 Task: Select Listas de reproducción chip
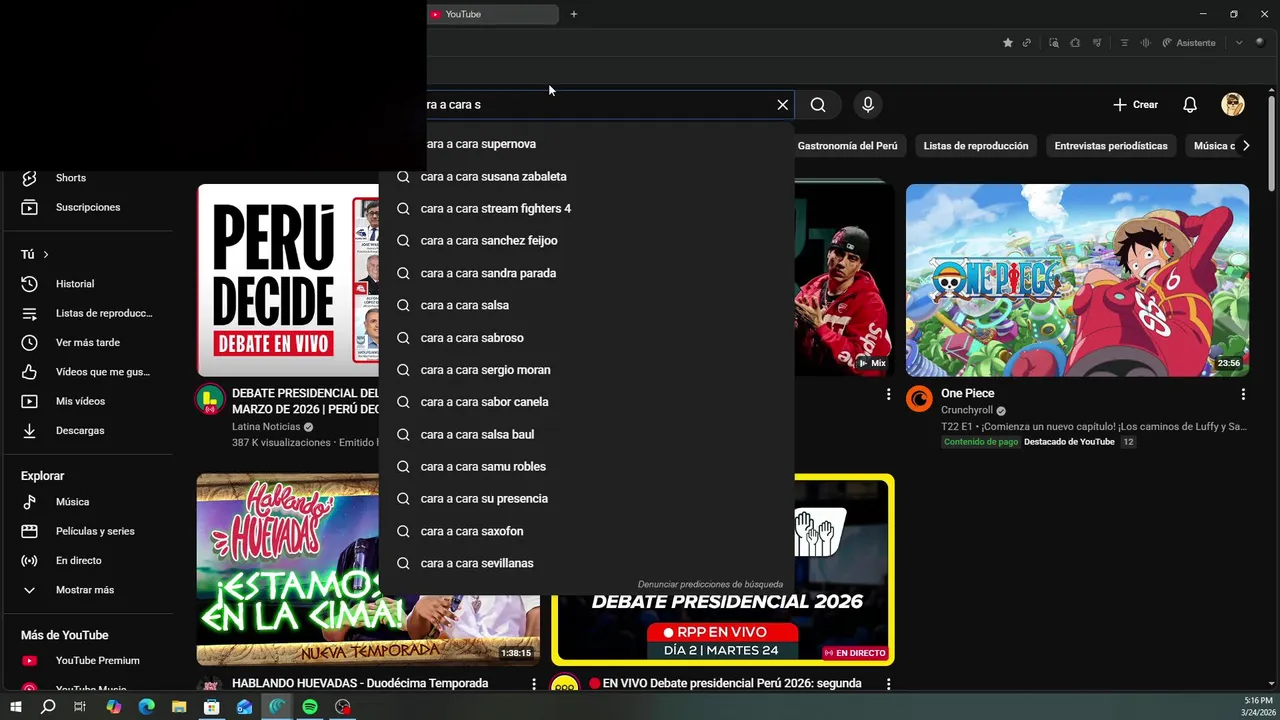click(x=976, y=146)
